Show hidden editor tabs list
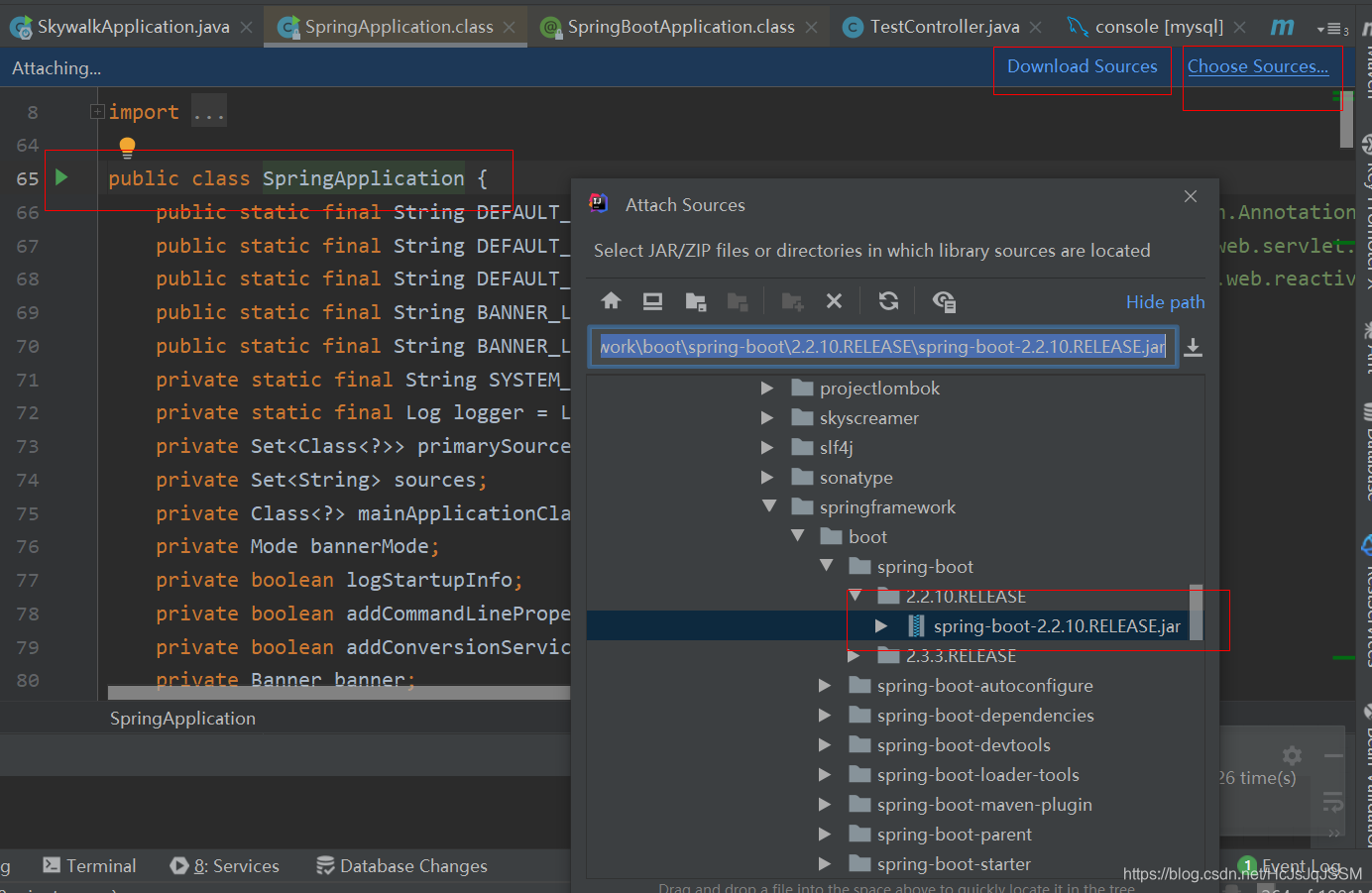The height and width of the screenshot is (893, 1372). point(1332,29)
